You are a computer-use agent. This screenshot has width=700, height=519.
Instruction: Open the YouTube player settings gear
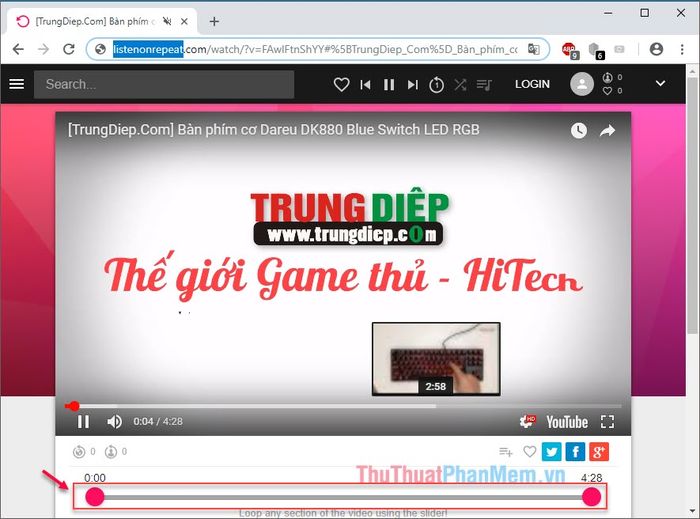click(527, 421)
